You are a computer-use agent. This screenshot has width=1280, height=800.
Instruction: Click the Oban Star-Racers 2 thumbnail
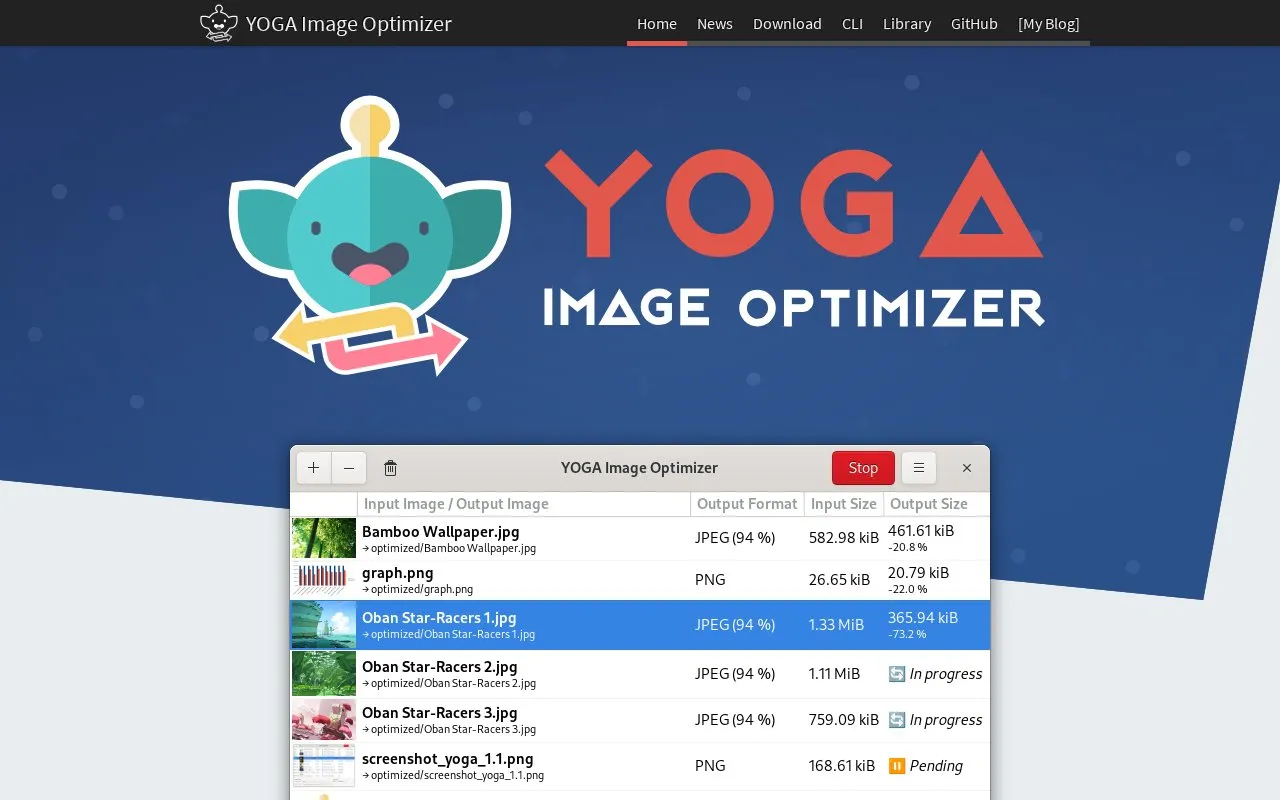(x=324, y=674)
